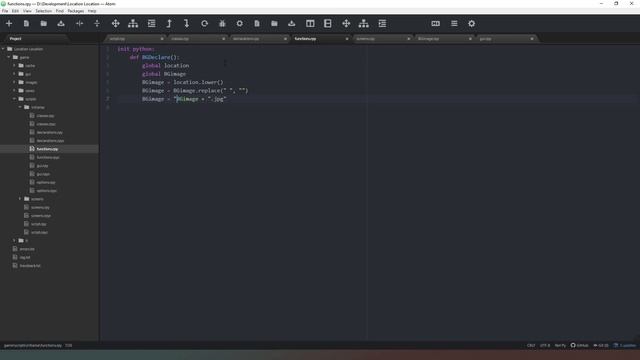Click the file path in the status bar
Viewport: 640px width, 360px height.
click(33, 345)
